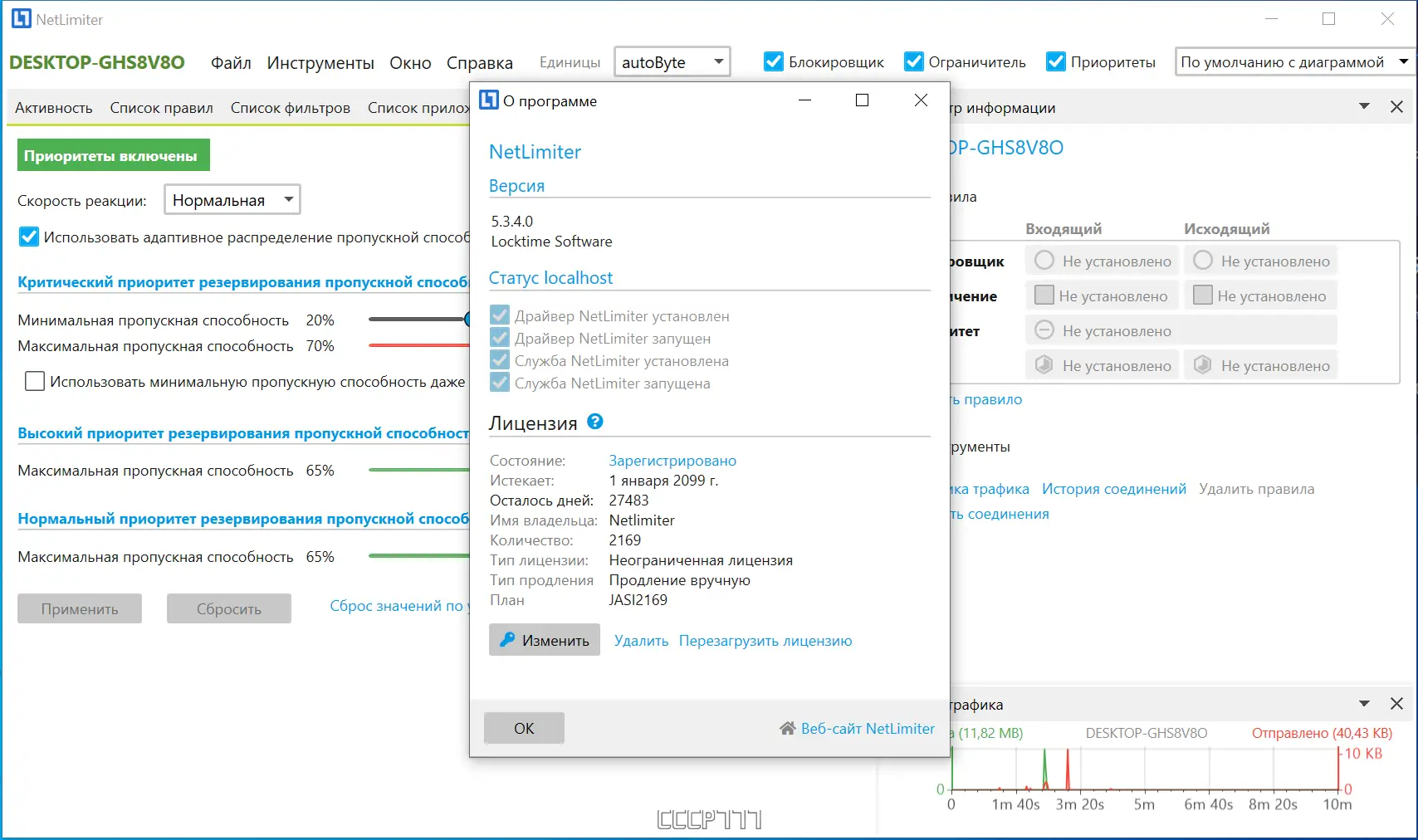Click the DESKTOP-GHS8V8O host name in the toolbar
Viewport: 1418px width, 840px height.
pyautogui.click(x=97, y=62)
